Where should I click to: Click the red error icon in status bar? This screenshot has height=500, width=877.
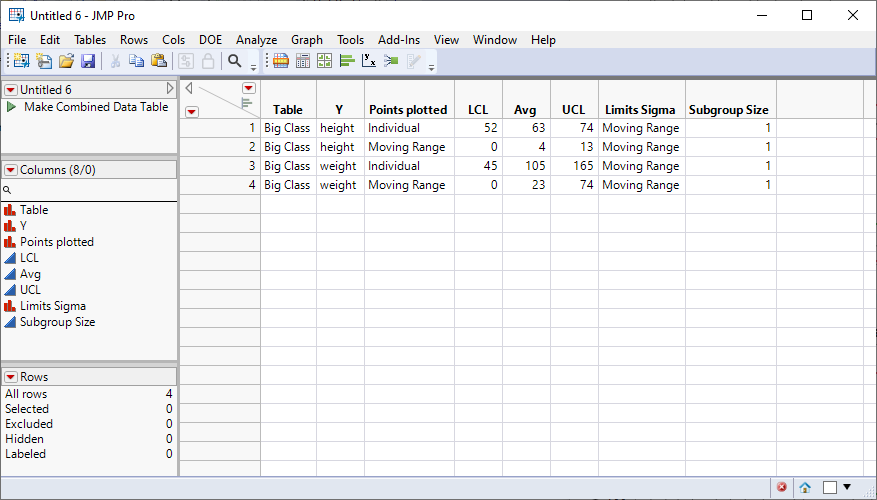click(x=782, y=487)
